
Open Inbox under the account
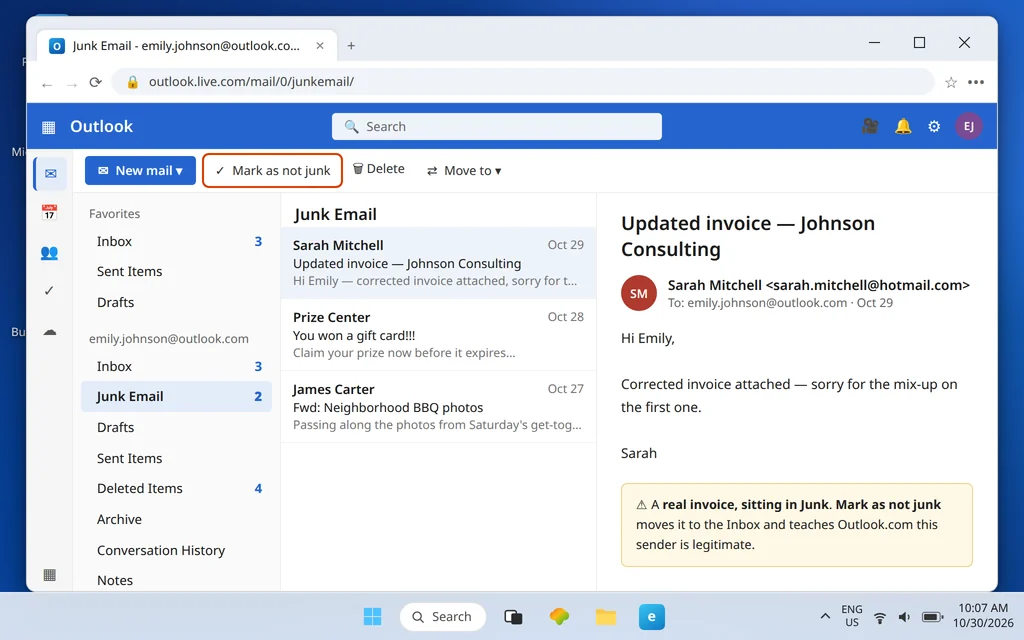click(x=176, y=366)
